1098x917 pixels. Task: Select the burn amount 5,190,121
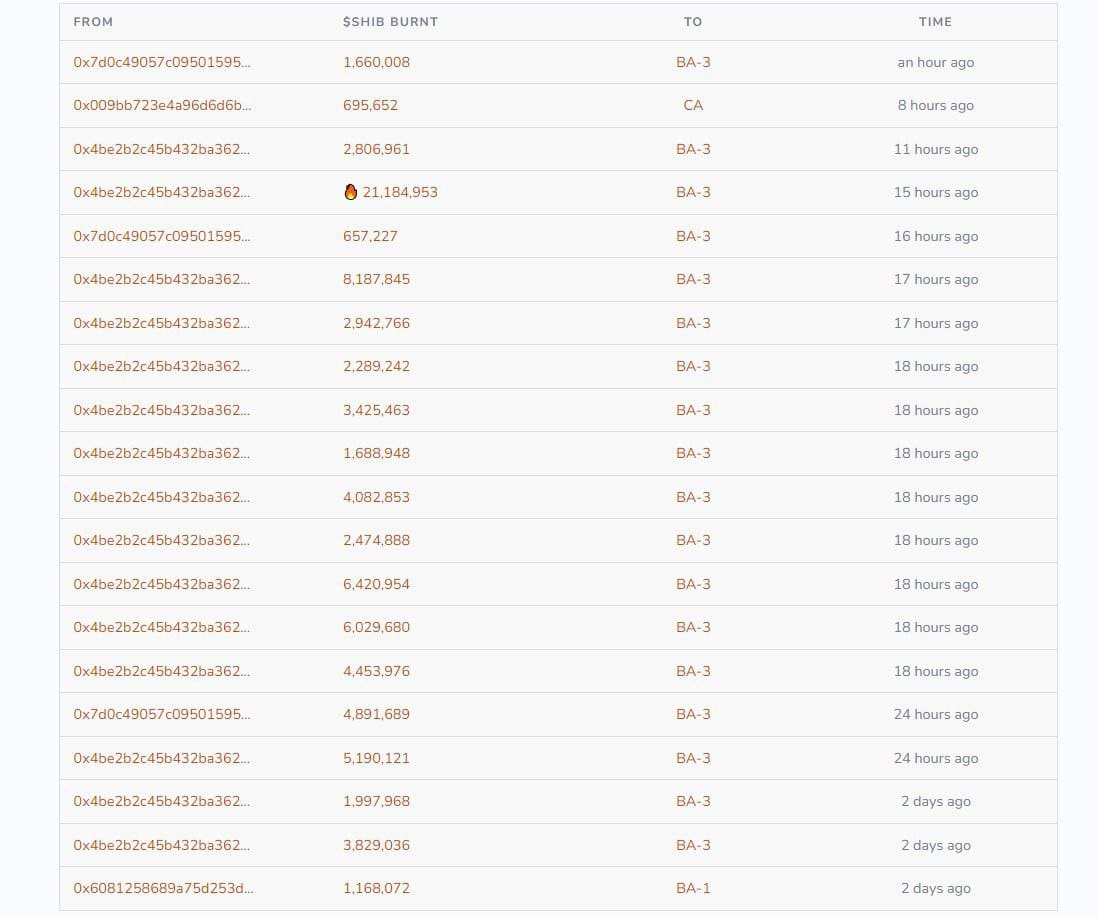376,758
